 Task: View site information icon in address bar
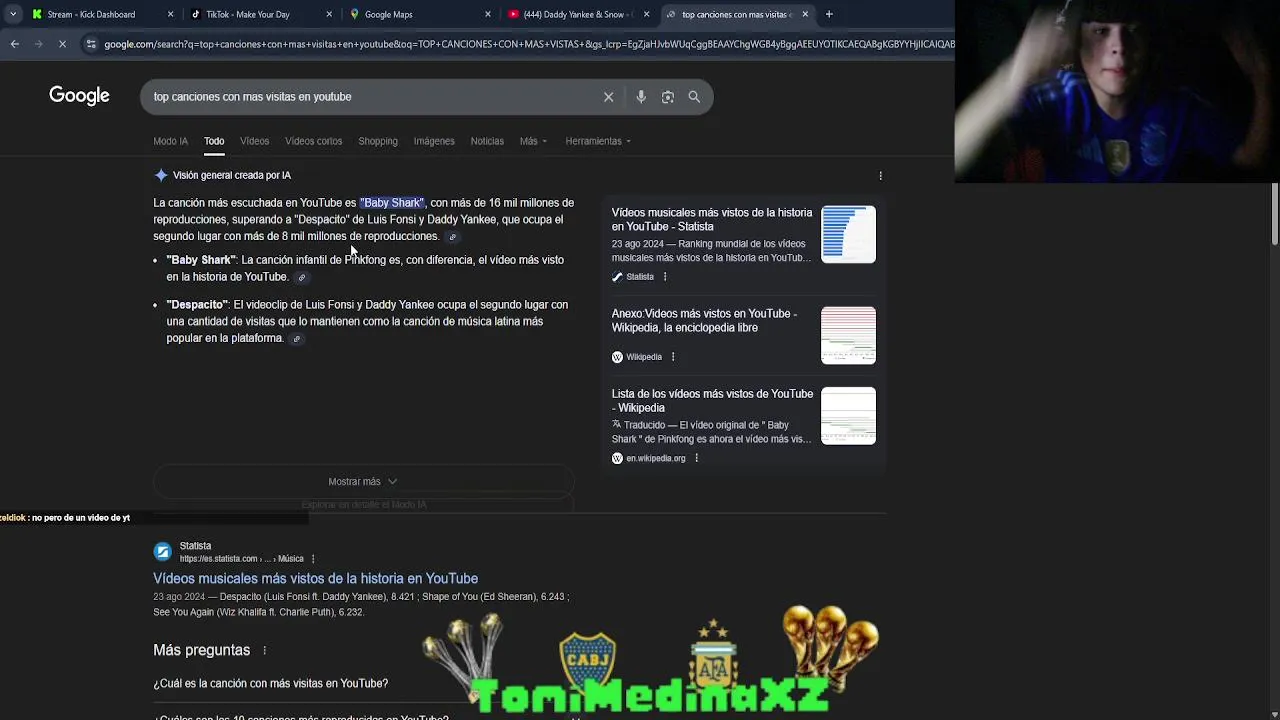[91, 44]
